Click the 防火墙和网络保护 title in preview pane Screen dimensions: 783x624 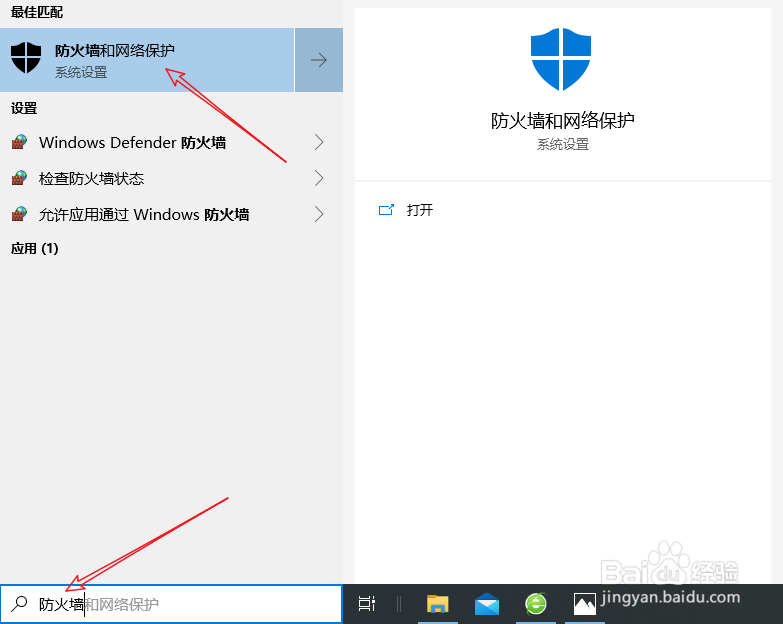[562, 121]
